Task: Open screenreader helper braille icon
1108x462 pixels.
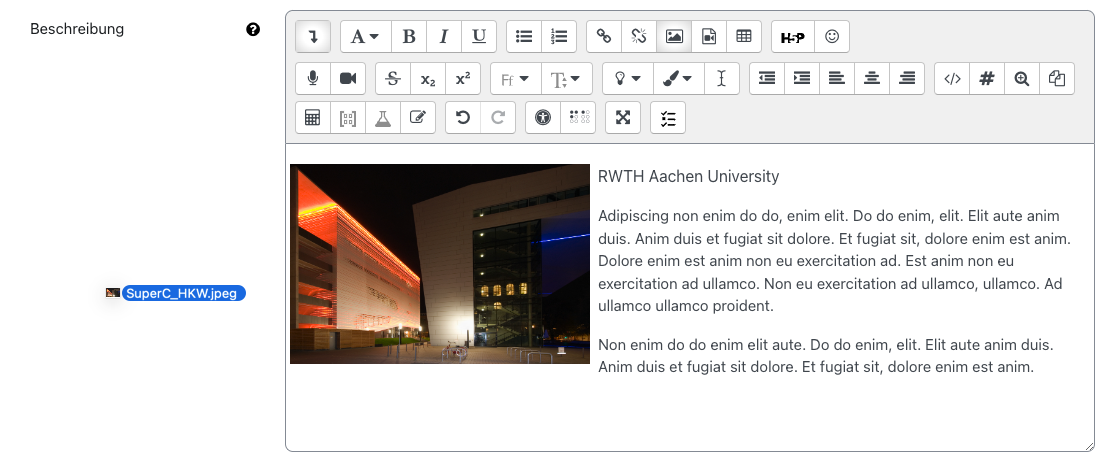Action: pyautogui.click(x=579, y=117)
